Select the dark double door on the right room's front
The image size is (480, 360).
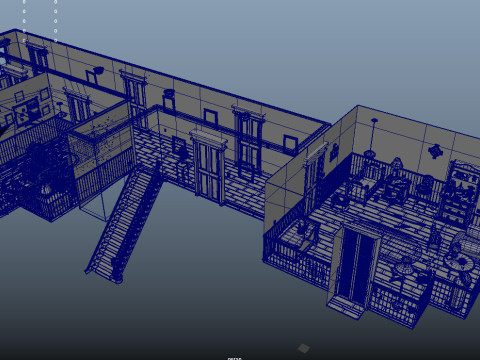pos(356,264)
